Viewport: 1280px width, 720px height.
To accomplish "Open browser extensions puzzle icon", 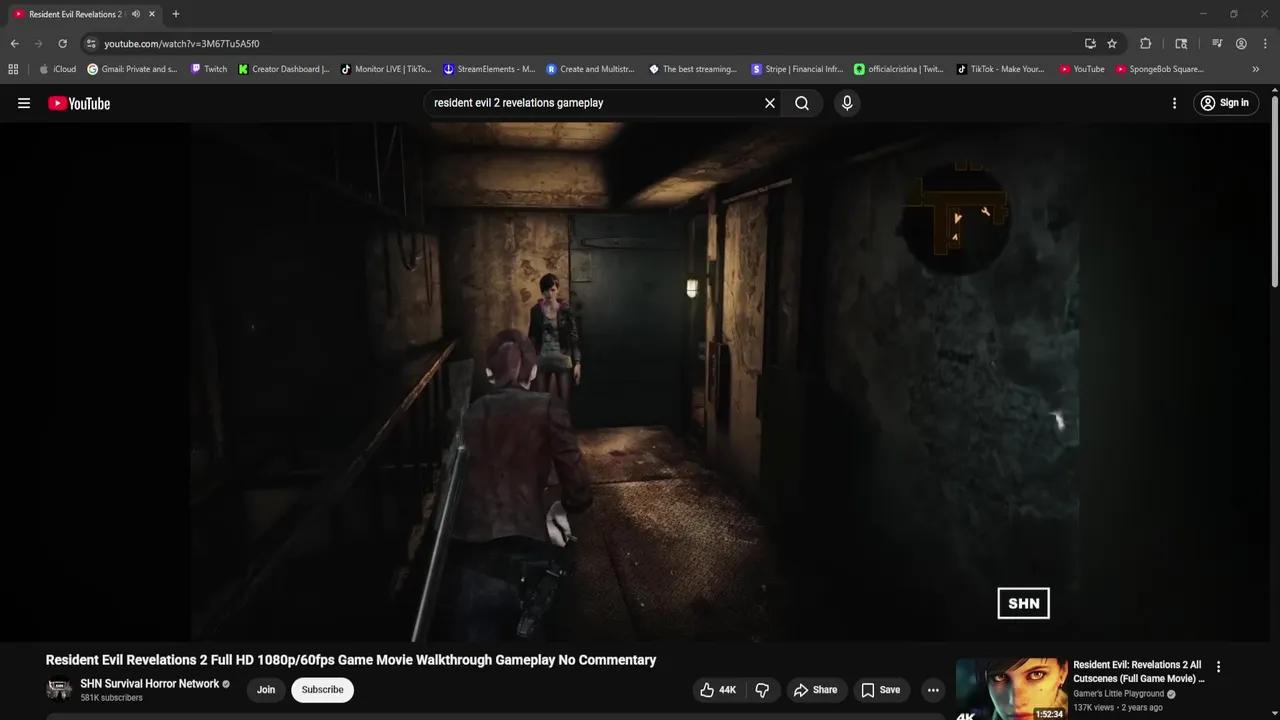I will click(1146, 44).
